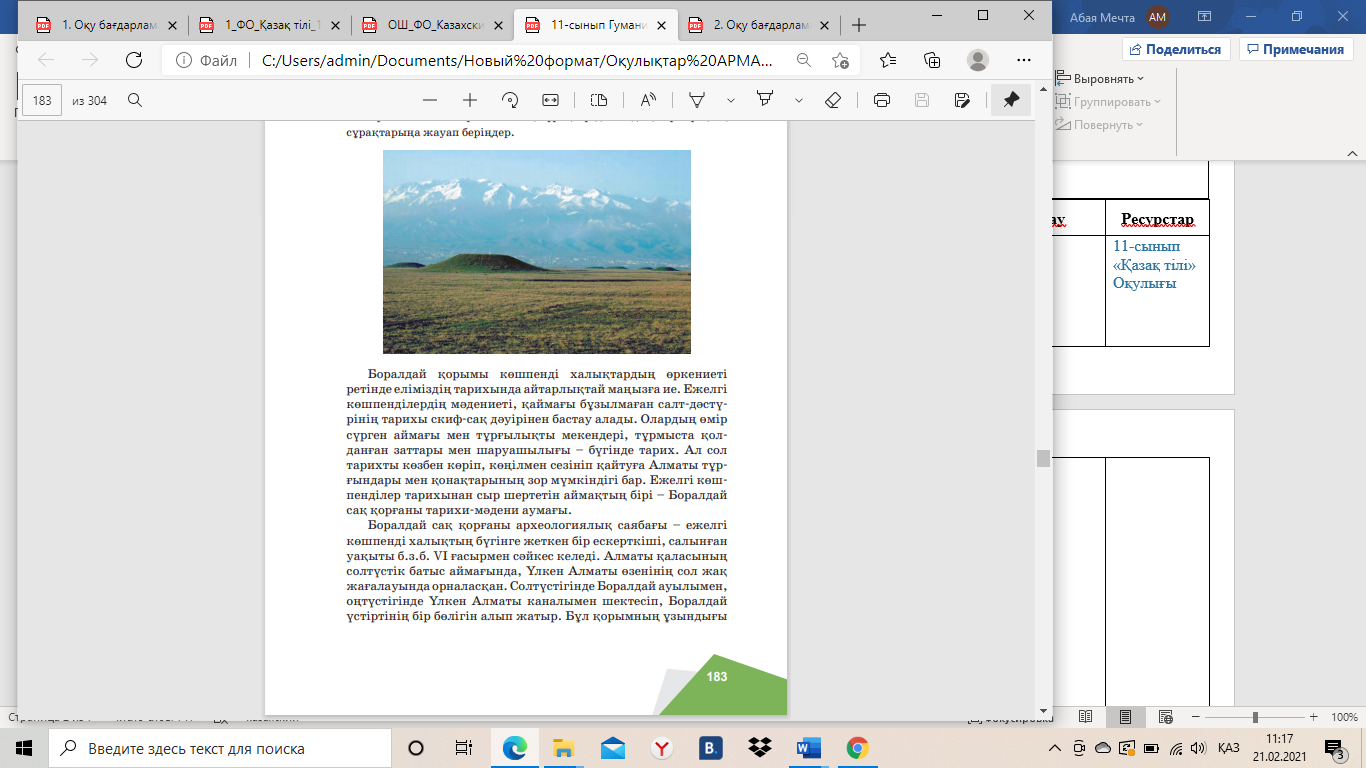Search within the PDF document

coord(135,100)
